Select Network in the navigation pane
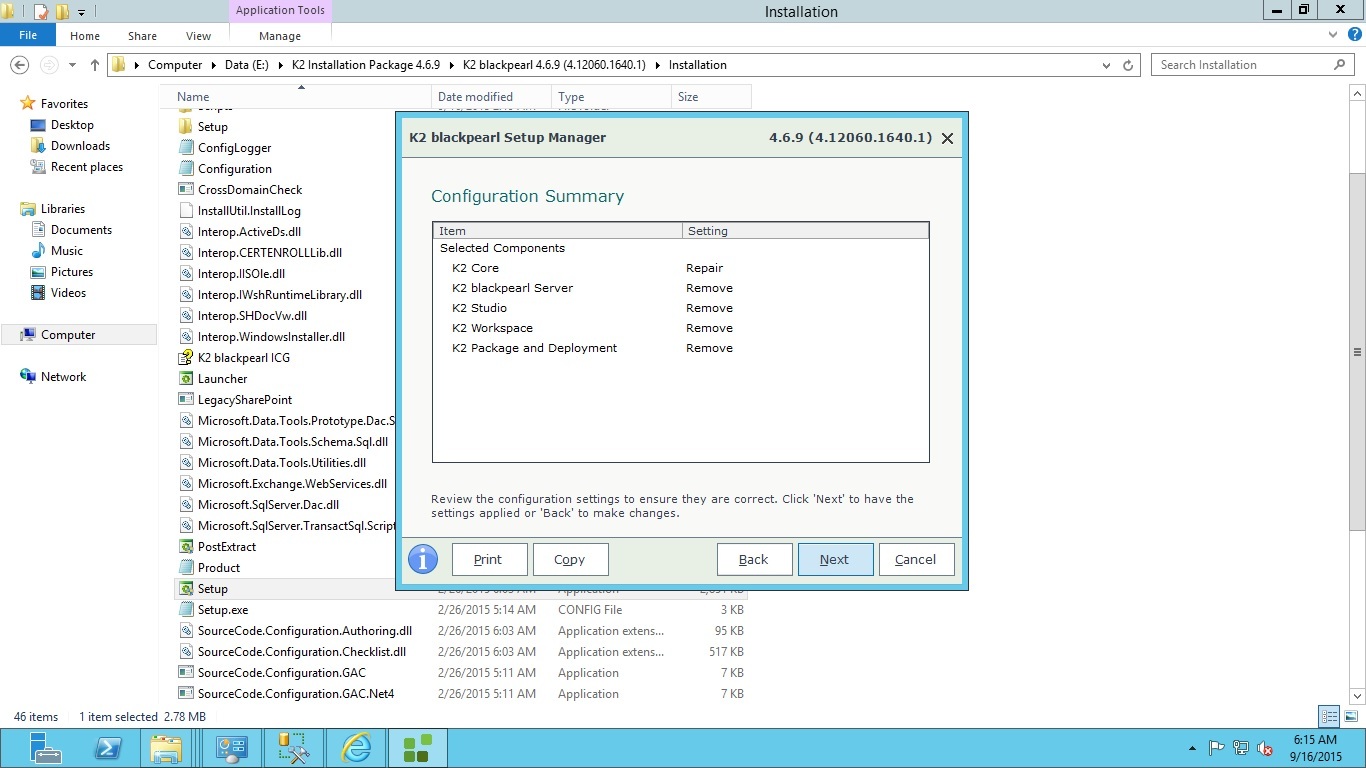Image resolution: width=1366 pixels, height=768 pixels. pyautogui.click(x=63, y=377)
